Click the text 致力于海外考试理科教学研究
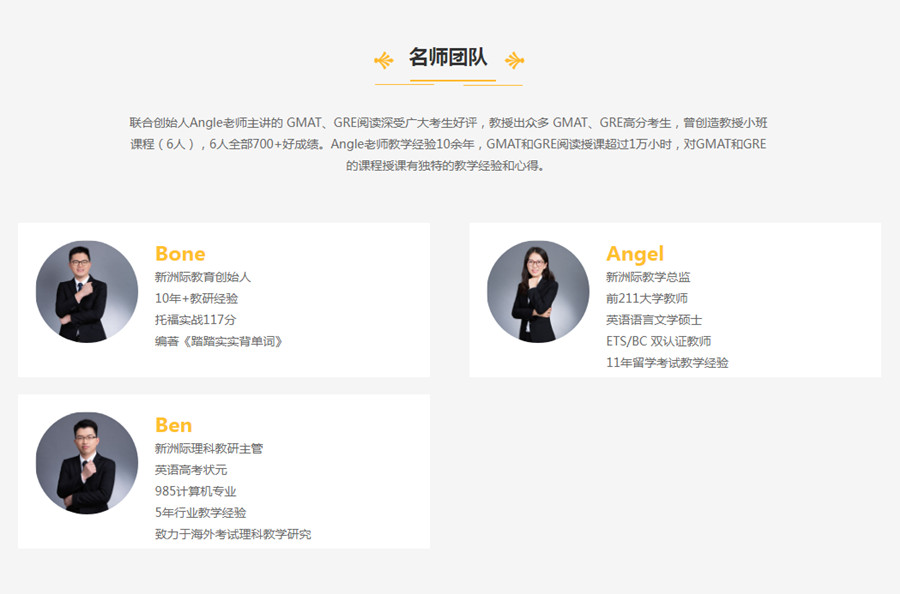 (232, 534)
